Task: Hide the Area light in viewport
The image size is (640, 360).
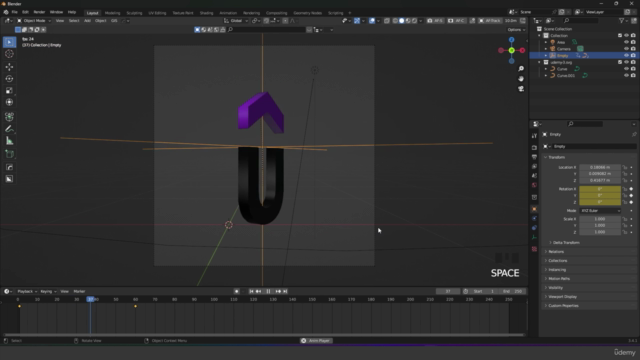Action: (x=627, y=42)
